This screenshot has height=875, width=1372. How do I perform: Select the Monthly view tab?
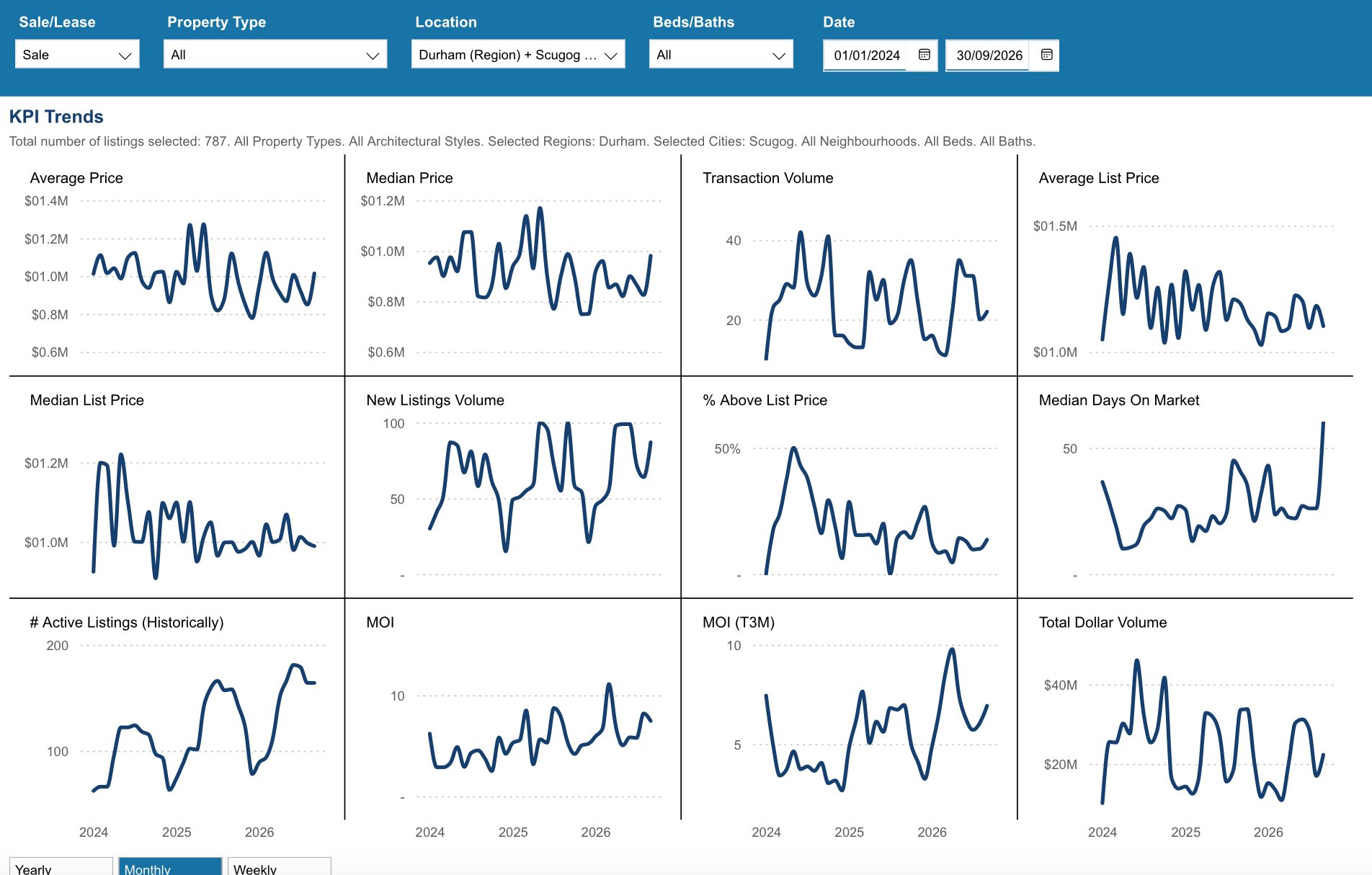170,867
